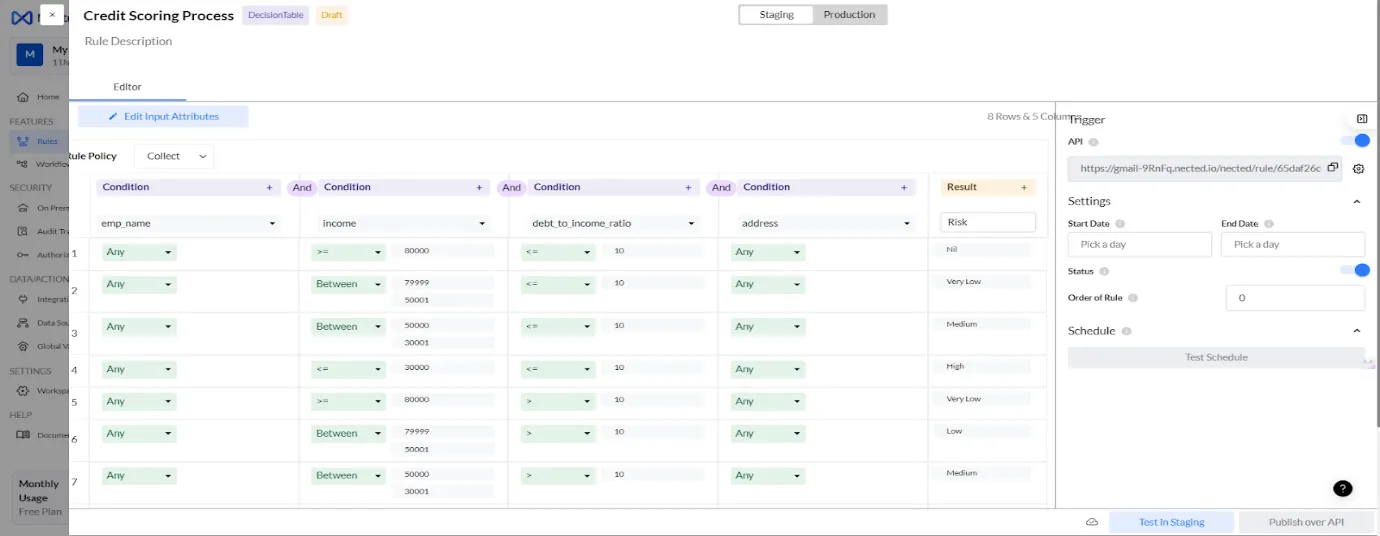The image size is (1380, 536).
Task: Click the Integrations sidebar icon
Action: (x=23, y=299)
